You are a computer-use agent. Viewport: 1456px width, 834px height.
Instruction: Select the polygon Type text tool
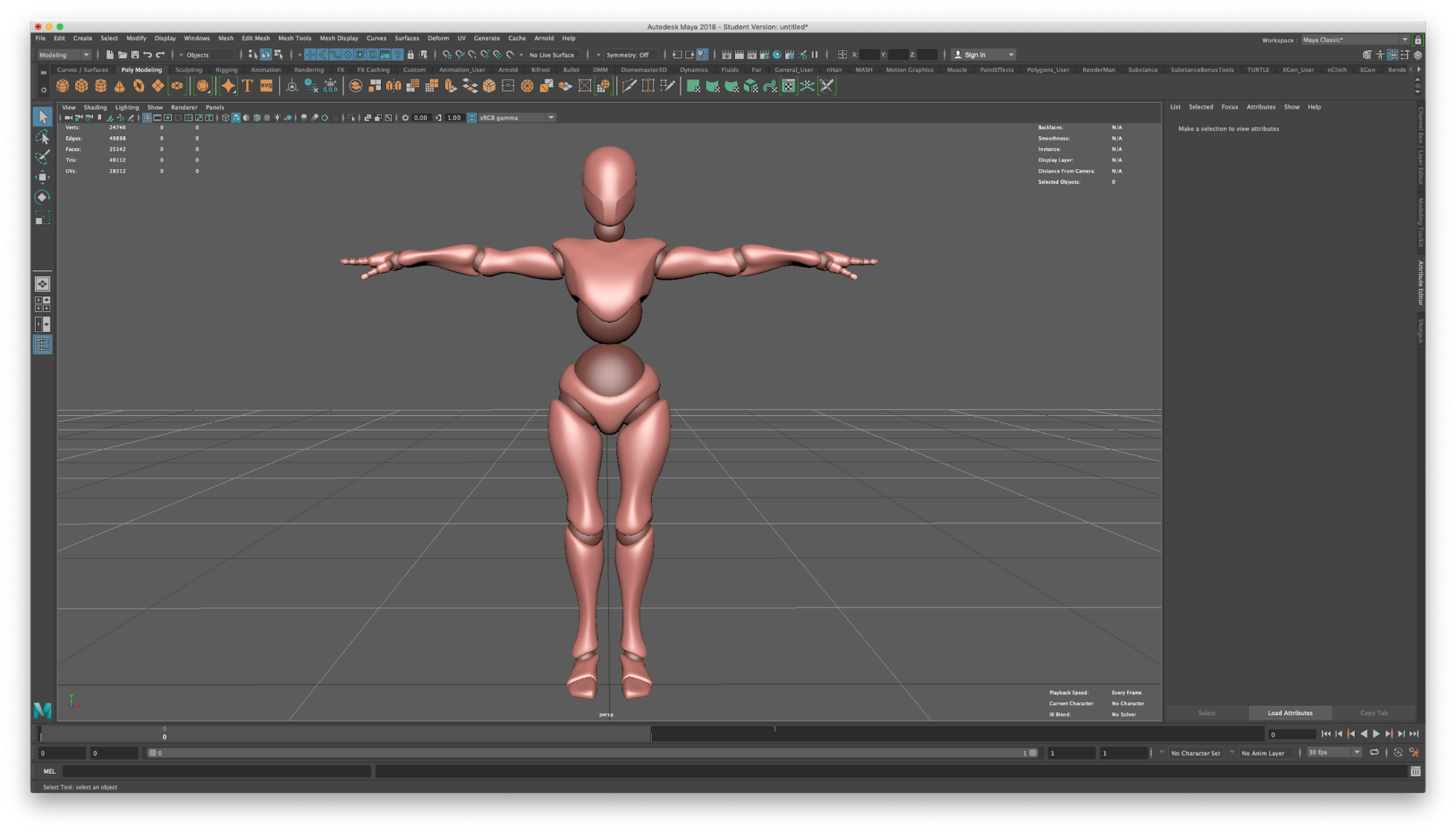(x=248, y=86)
